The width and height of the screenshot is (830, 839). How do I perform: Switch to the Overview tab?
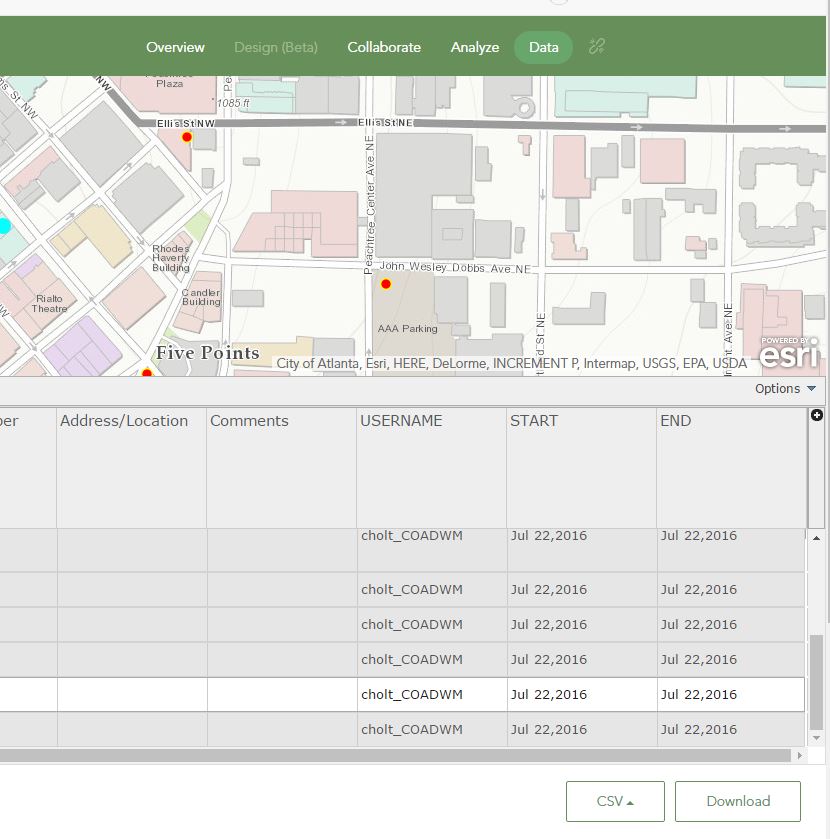tap(175, 47)
